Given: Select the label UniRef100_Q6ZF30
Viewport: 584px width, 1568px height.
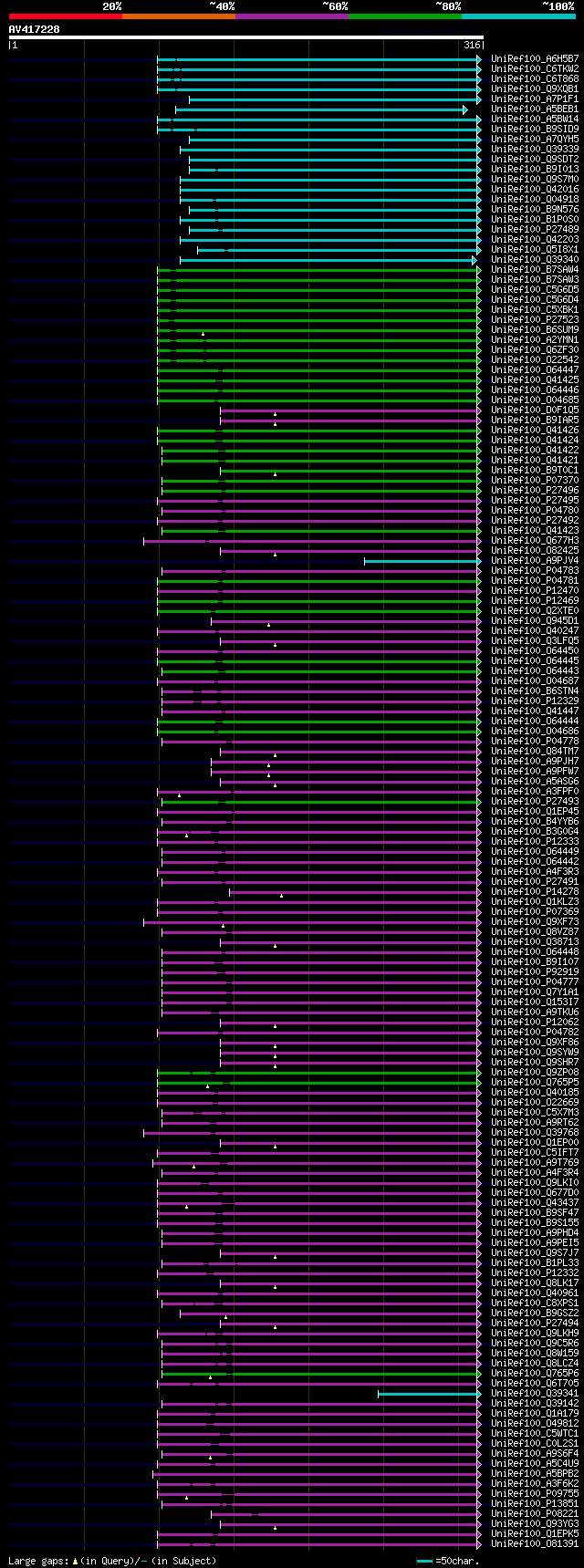Looking at the screenshot, I should tap(535, 349).
